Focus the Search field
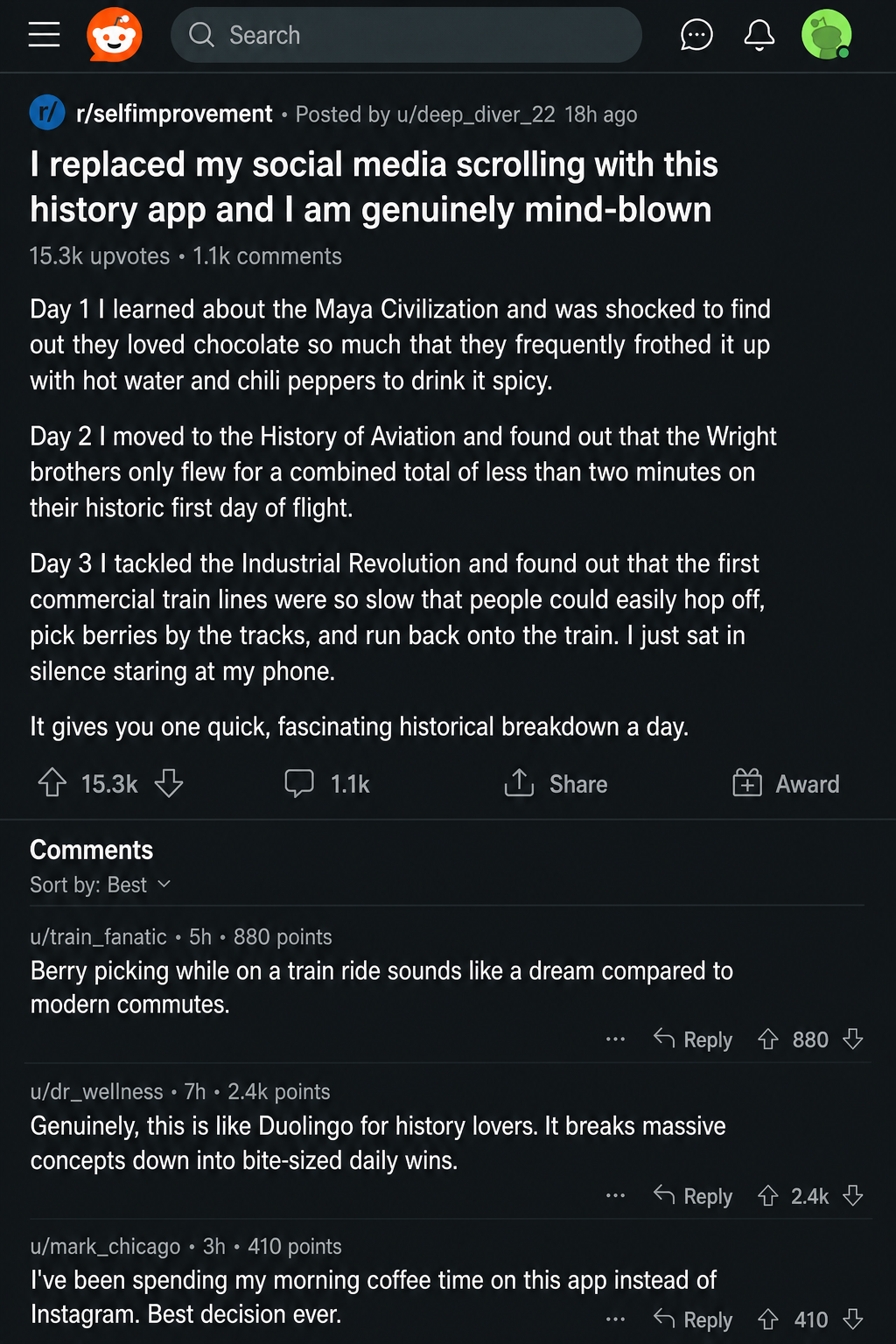This screenshot has height=1344, width=896. pyautogui.click(x=406, y=35)
